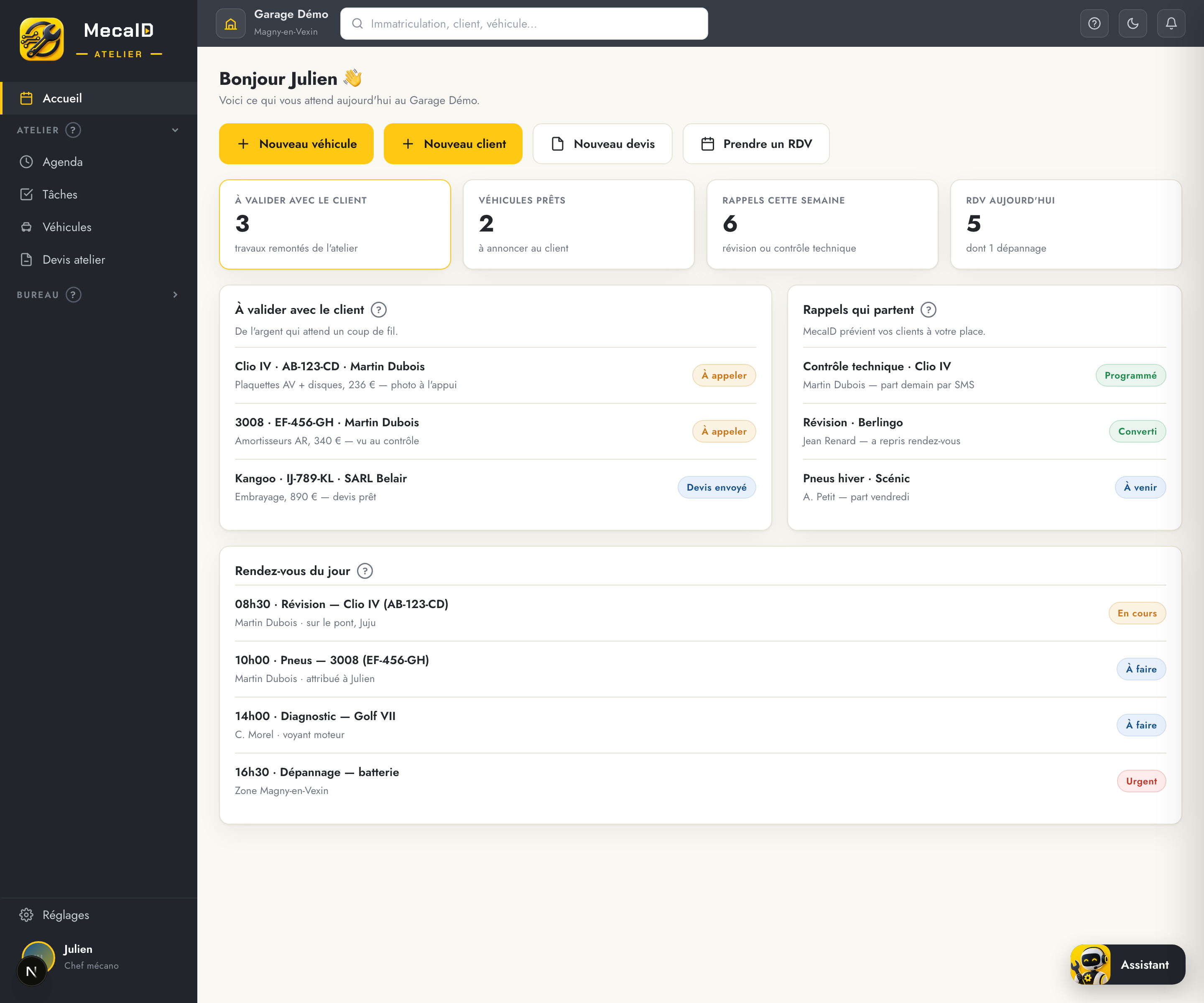Viewport: 1204px width, 1003px height.
Task: Click the MecaID wrench logo icon
Action: (42, 39)
